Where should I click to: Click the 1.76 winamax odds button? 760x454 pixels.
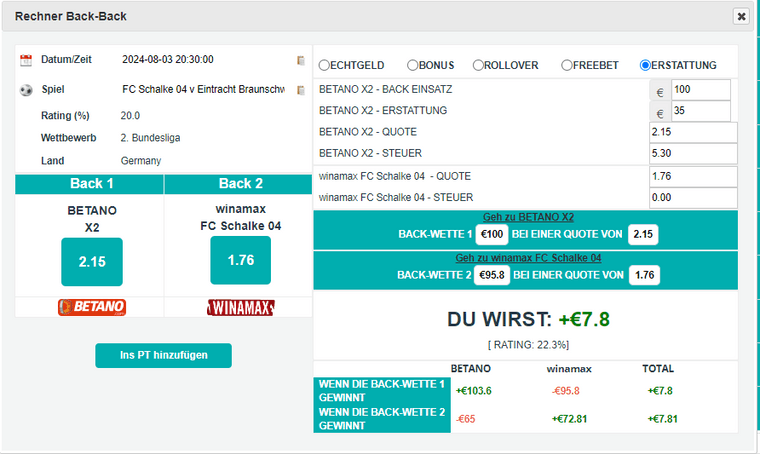(241, 260)
